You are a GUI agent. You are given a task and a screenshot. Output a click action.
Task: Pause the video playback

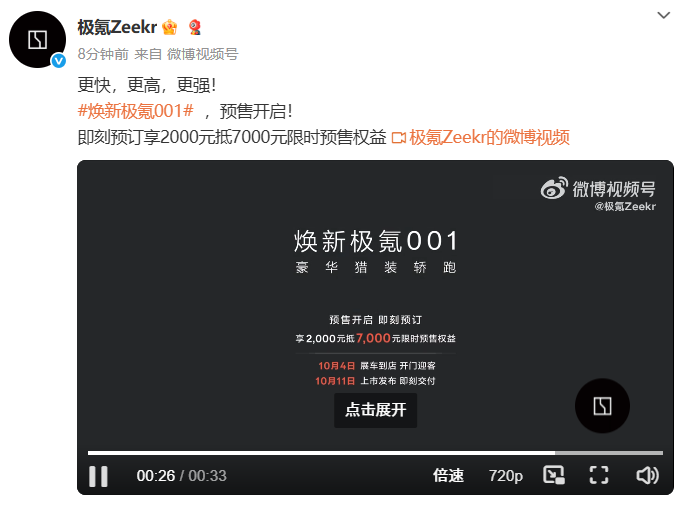click(x=98, y=476)
